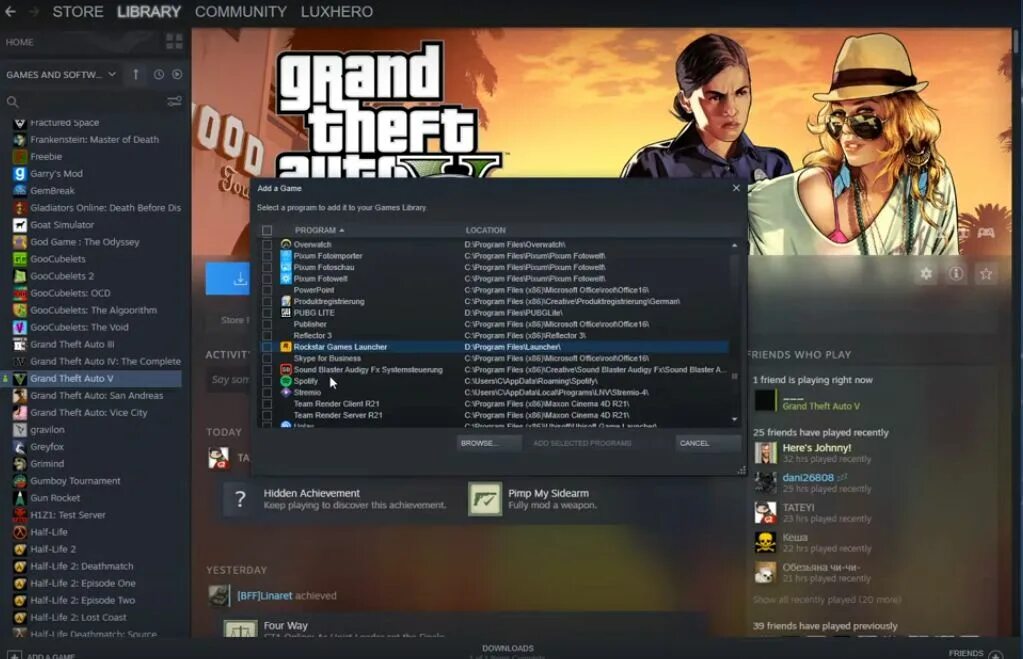Click Add Selected Programs button
Viewport: 1023px width, 659px height.
582,443
